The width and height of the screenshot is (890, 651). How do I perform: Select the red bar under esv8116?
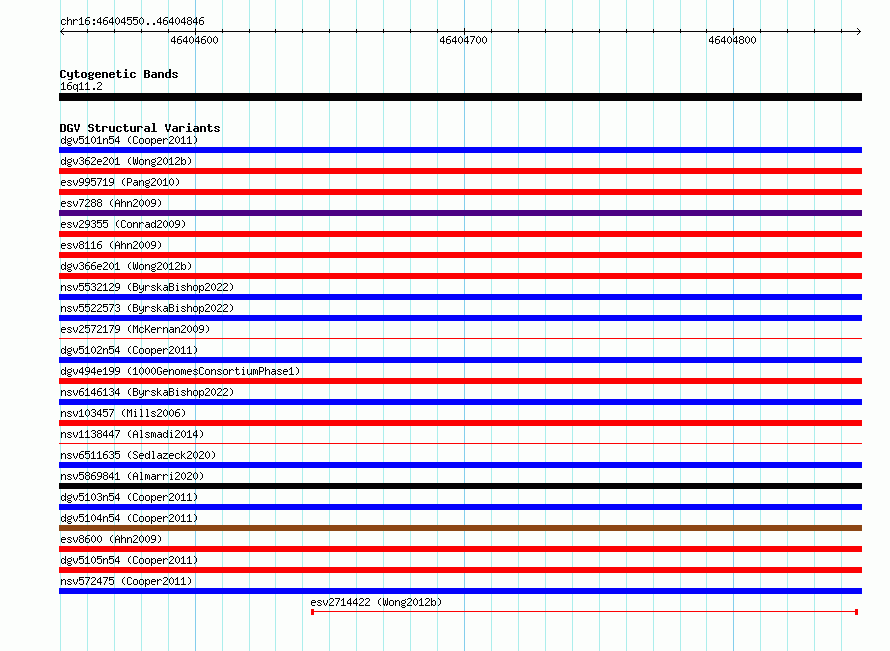point(460,255)
